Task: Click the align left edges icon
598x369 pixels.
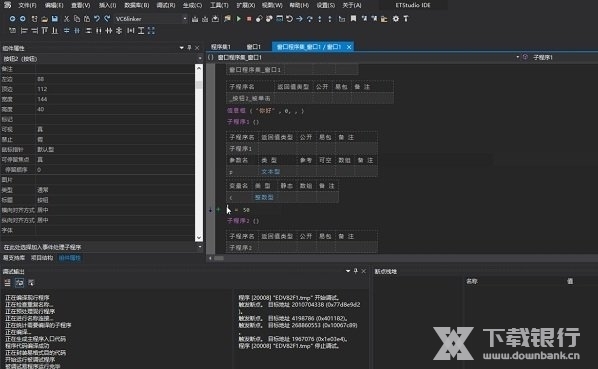Action: 24,30
